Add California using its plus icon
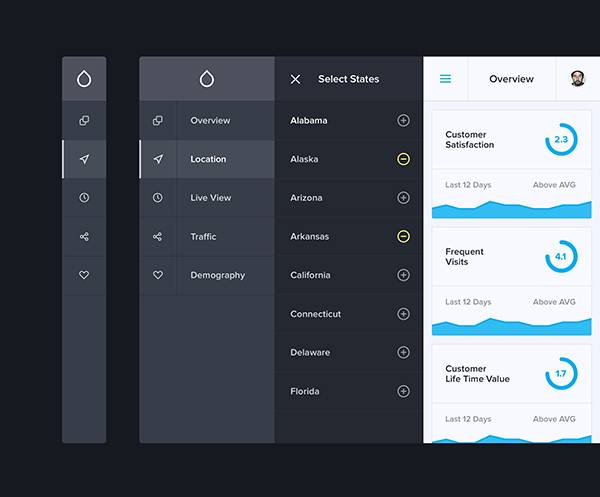Viewport: 600px width, 497px height. coord(403,275)
